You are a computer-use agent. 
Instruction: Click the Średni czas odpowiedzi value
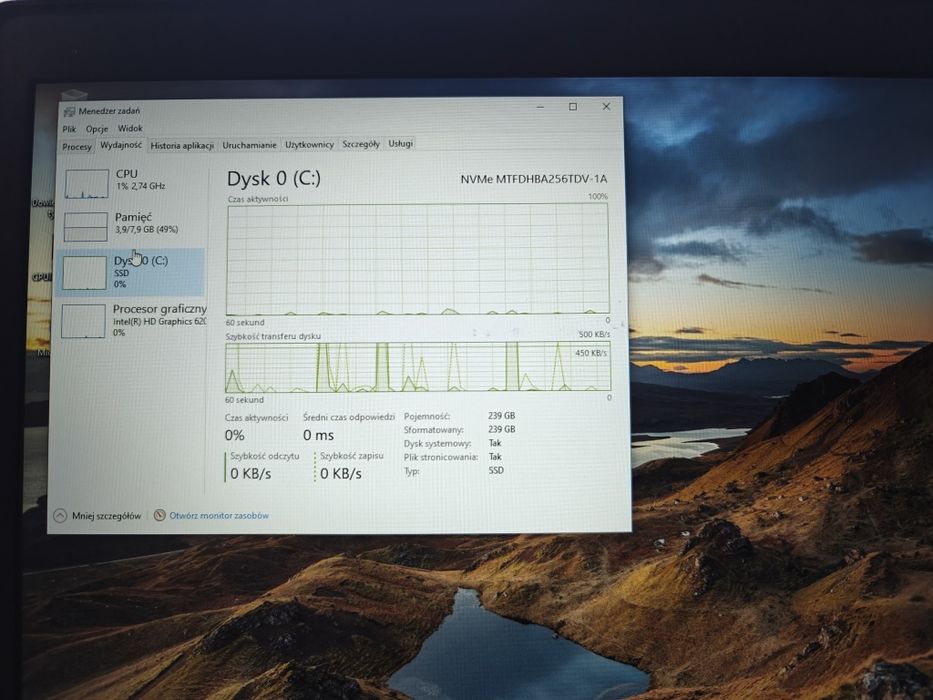318,436
